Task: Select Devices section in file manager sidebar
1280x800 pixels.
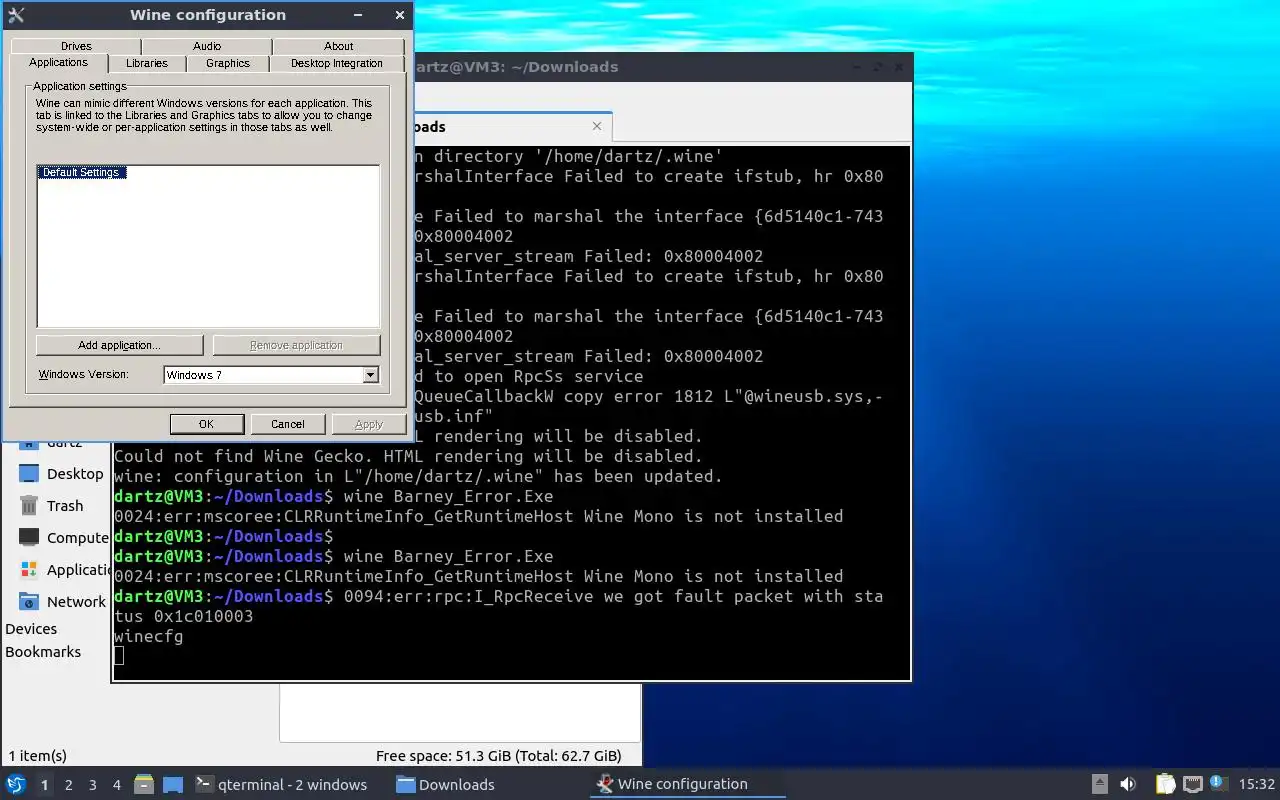Action: [31, 629]
